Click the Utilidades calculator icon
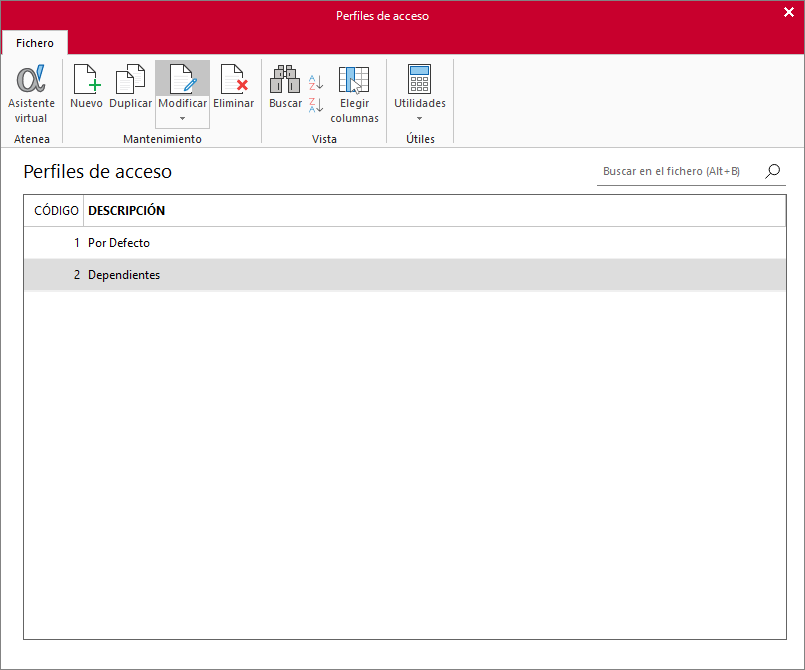This screenshot has width=805, height=670. pyautogui.click(x=419, y=79)
